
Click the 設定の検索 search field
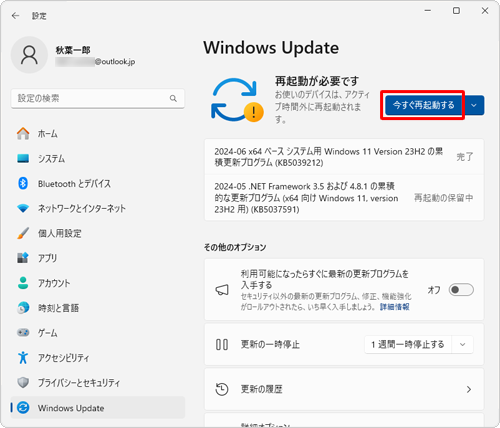pos(98,98)
